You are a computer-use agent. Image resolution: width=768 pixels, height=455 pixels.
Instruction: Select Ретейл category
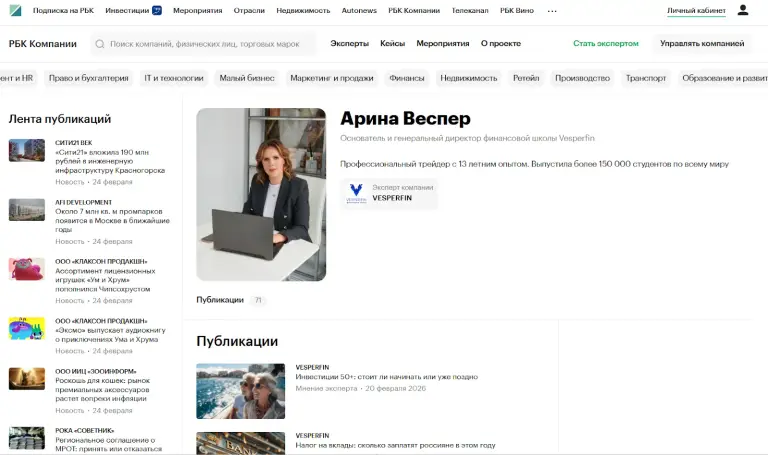click(526, 78)
